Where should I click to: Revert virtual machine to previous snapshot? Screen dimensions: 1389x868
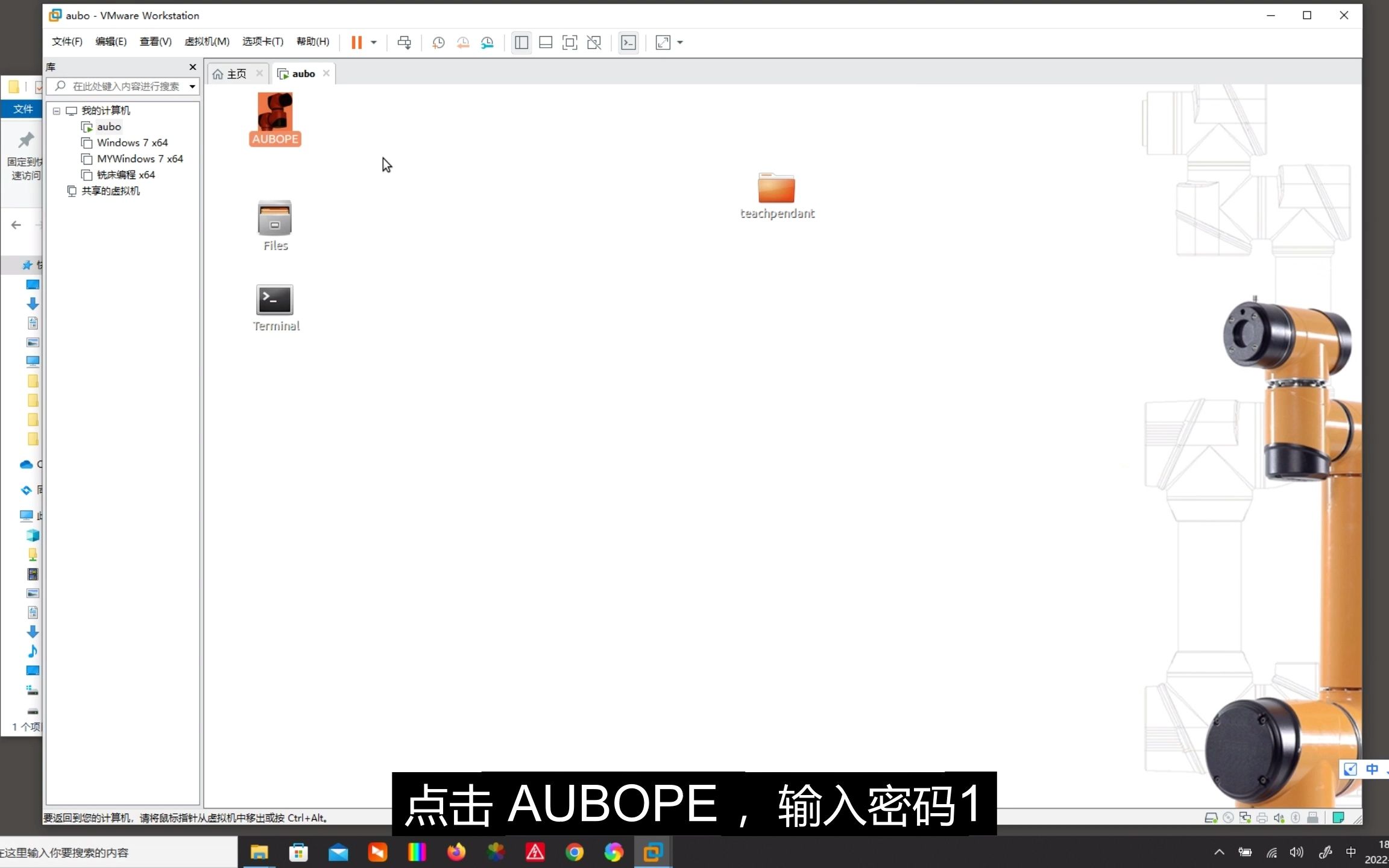click(462, 42)
